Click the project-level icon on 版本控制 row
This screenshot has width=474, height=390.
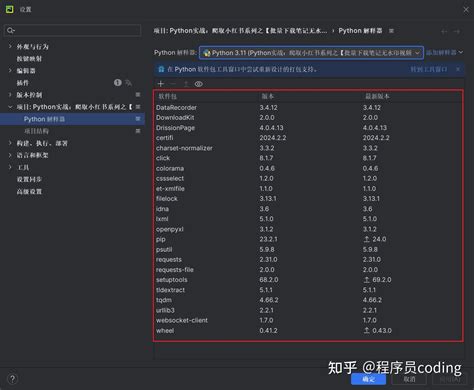tap(138, 95)
